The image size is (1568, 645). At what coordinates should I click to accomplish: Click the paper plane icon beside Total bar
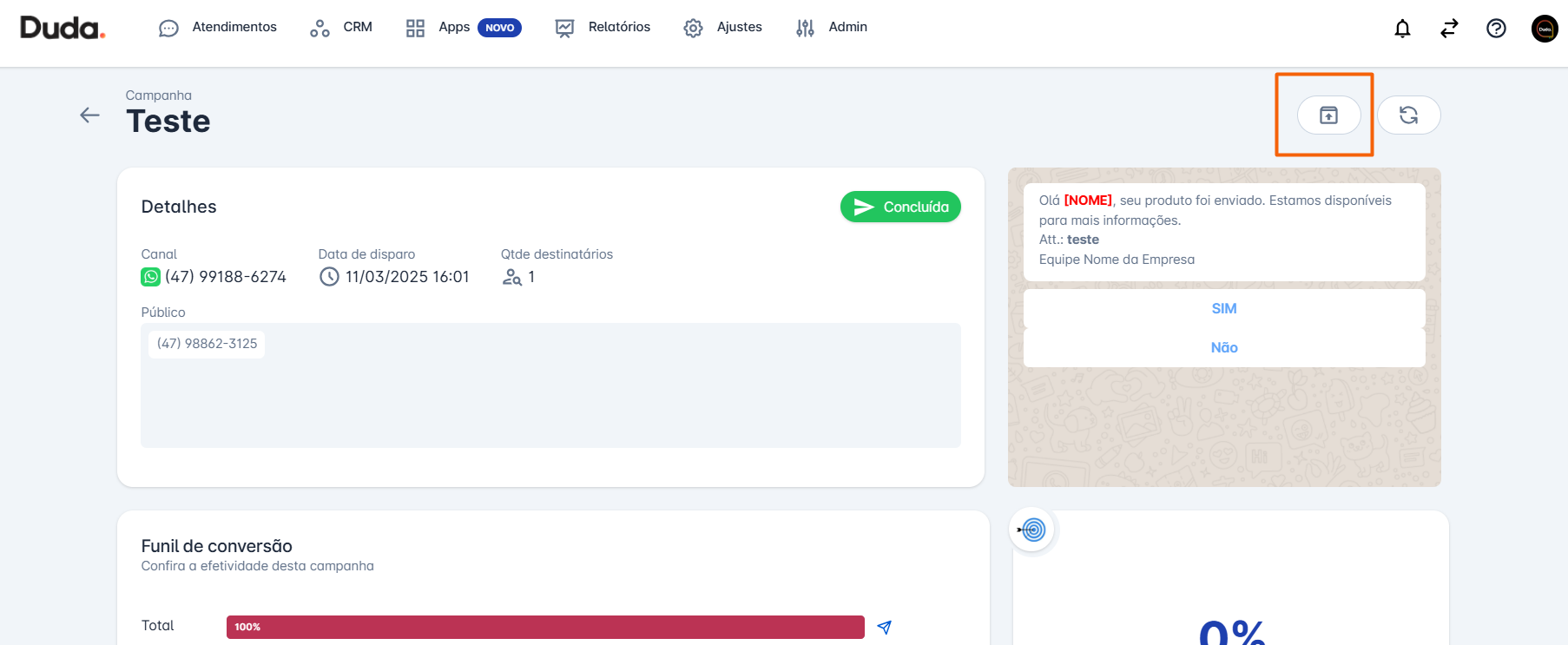tap(884, 627)
